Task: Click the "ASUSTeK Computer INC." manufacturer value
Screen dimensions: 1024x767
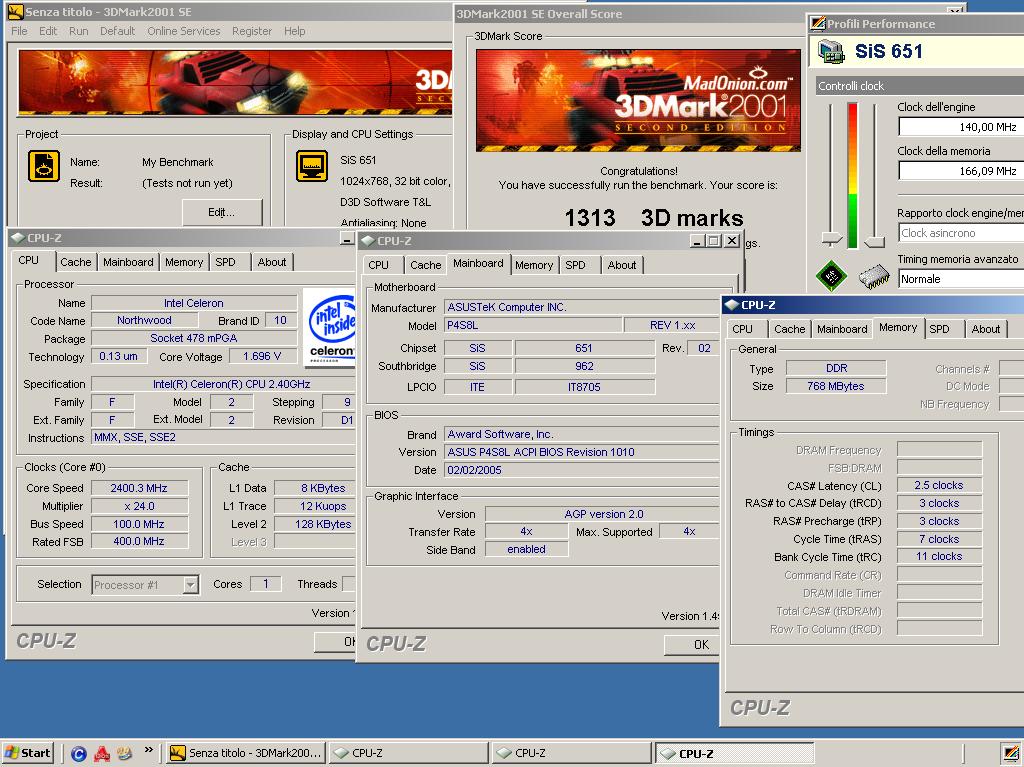Action: click(507, 307)
